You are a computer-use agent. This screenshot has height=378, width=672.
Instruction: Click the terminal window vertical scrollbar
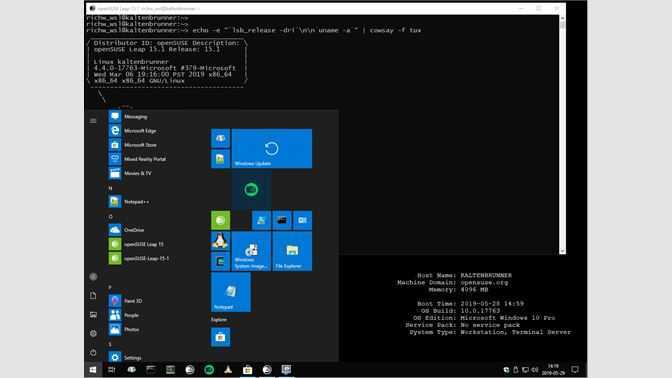[x=562, y=135]
